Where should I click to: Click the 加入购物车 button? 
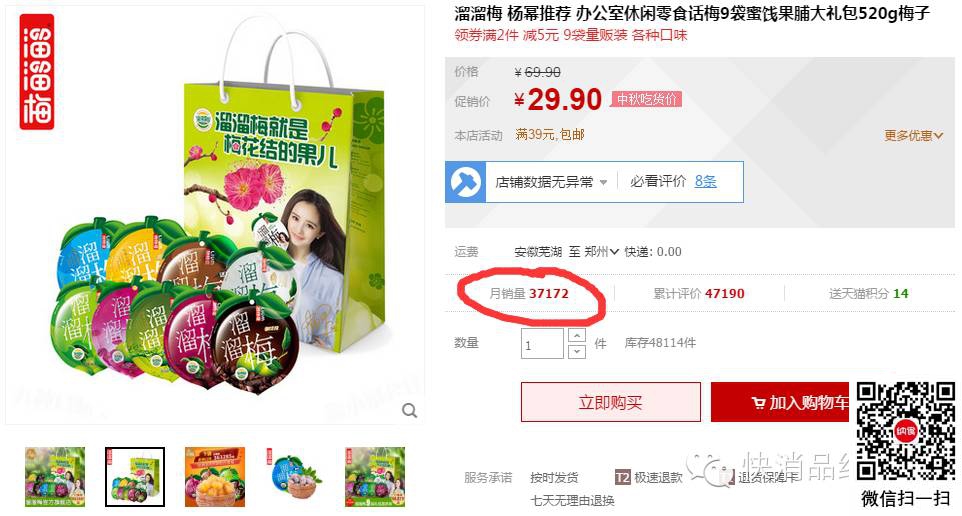(x=780, y=402)
